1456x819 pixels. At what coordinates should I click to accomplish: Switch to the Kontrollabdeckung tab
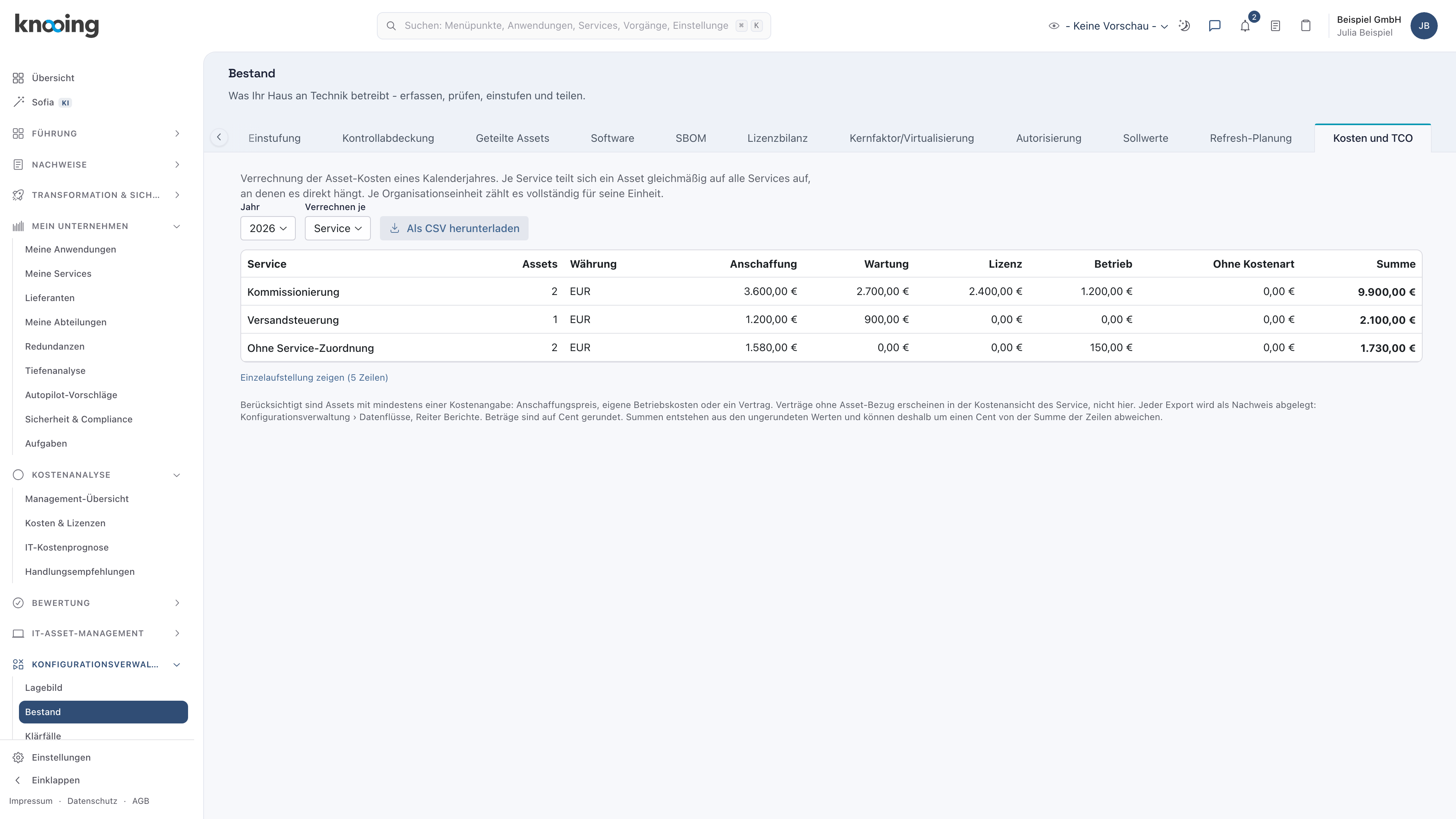pyautogui.click(x=388, y=138)
